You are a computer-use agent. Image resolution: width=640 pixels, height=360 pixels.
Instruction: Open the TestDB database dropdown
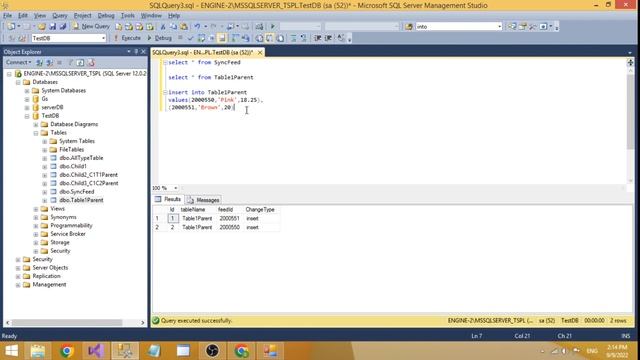tap(103, 38)
